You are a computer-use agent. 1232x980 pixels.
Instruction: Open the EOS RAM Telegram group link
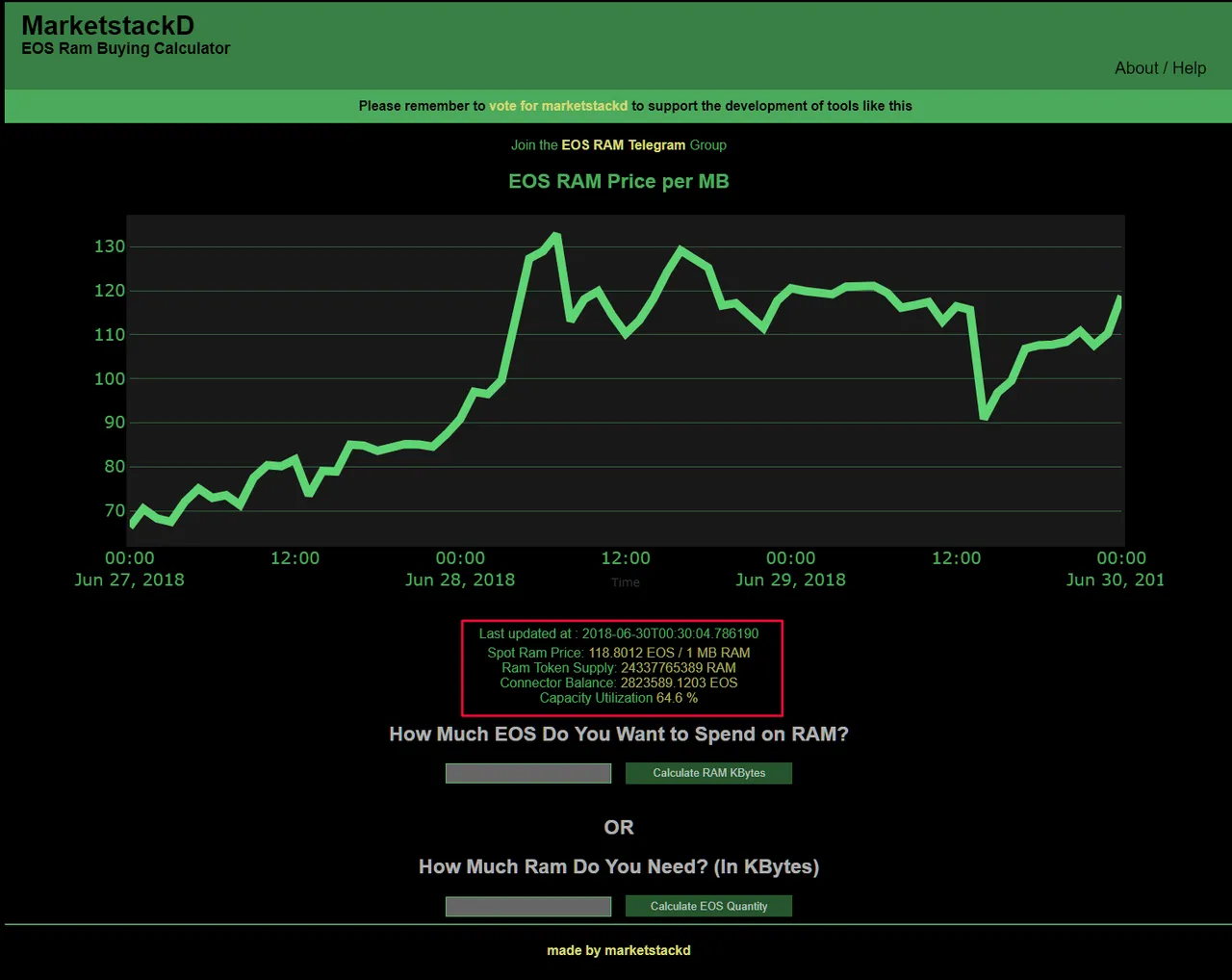(x=624, y=145)
